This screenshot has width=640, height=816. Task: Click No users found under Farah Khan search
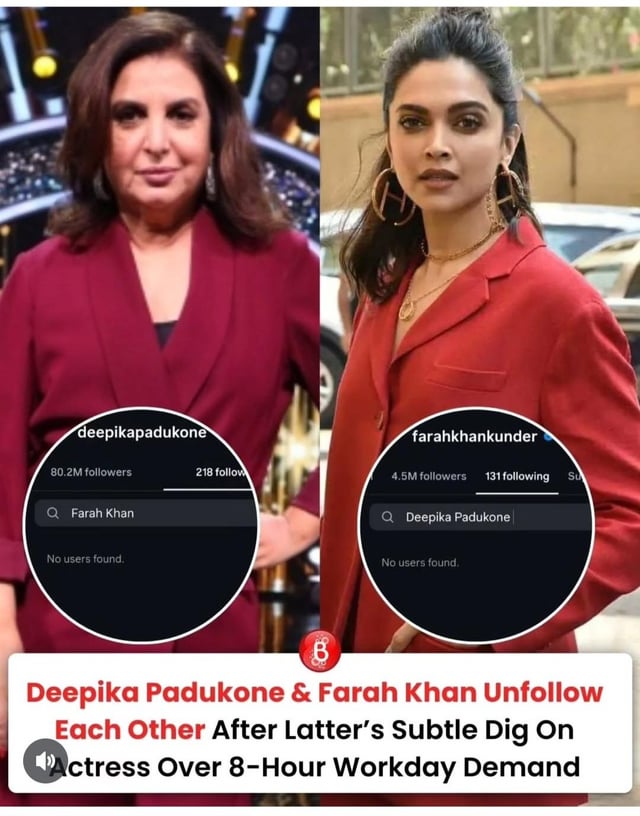click(85, 559)
